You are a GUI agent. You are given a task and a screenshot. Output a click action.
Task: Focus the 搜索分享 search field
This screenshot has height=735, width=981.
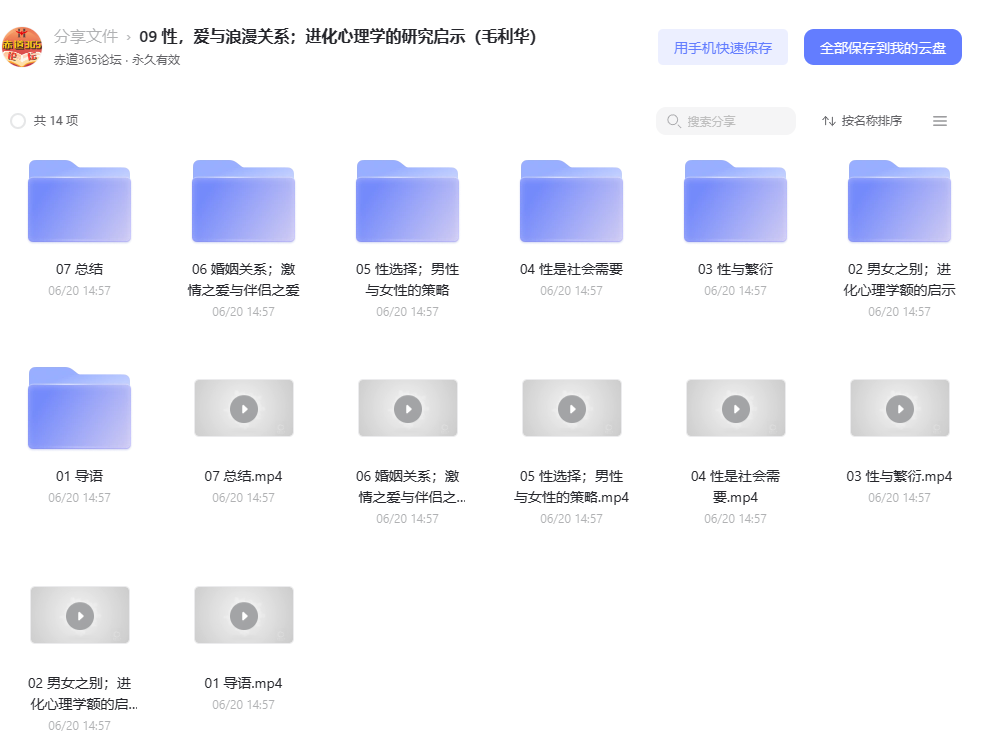coord(726,121)
